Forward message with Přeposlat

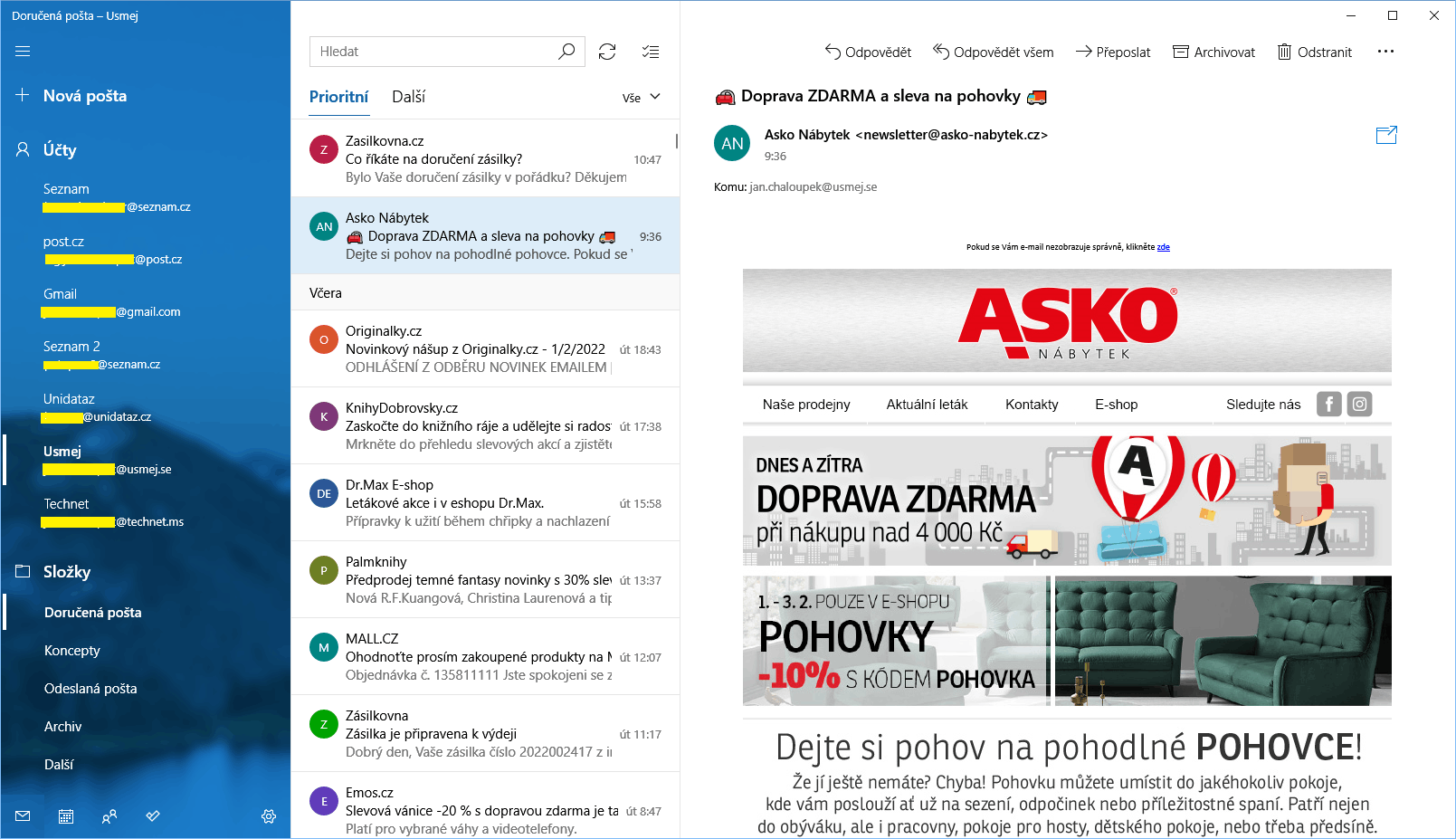coord(1113,52)
